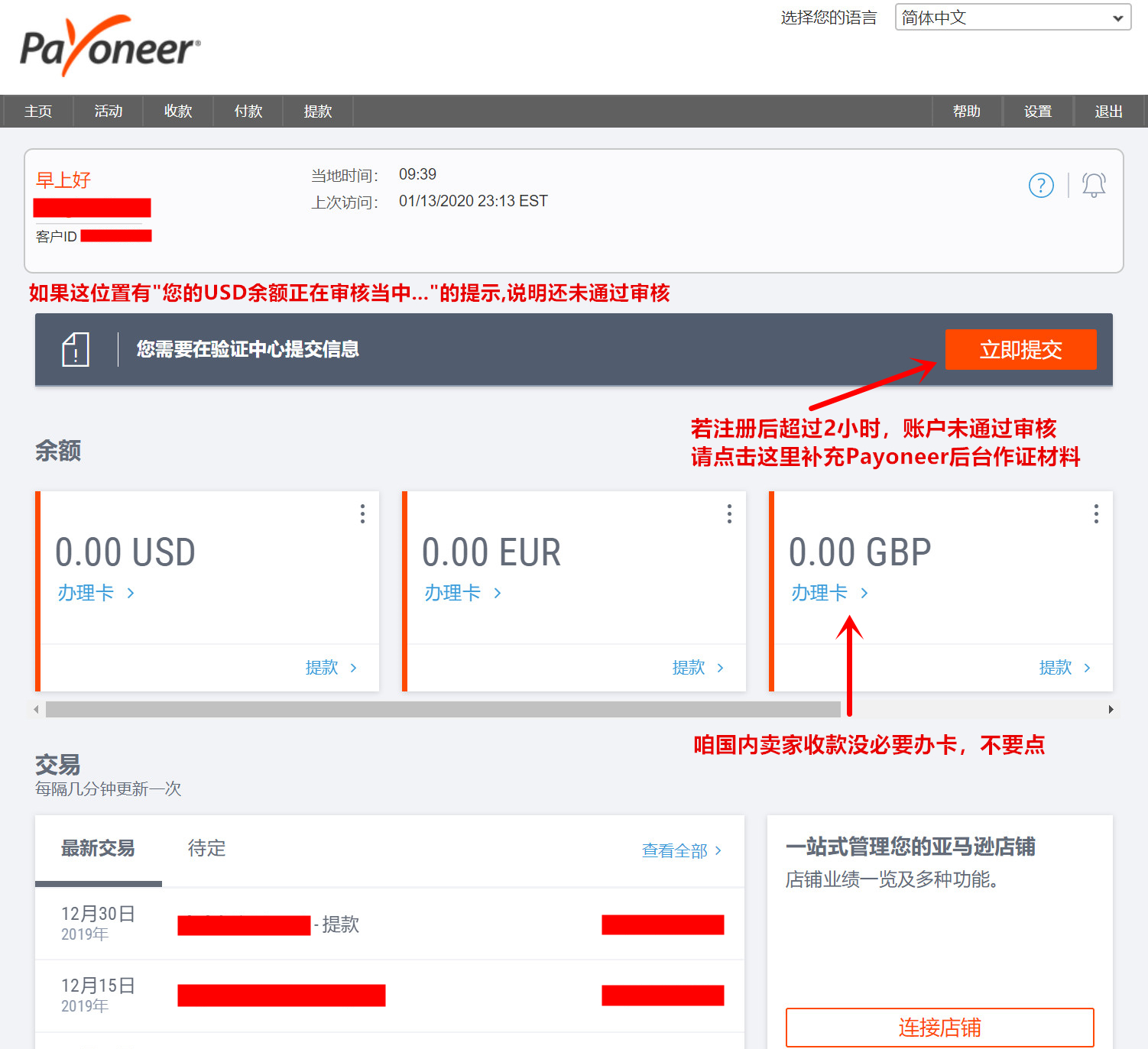Click 退出 to log out
This screenshot has height=1049, width=1148.
(x=1108, y=112)
